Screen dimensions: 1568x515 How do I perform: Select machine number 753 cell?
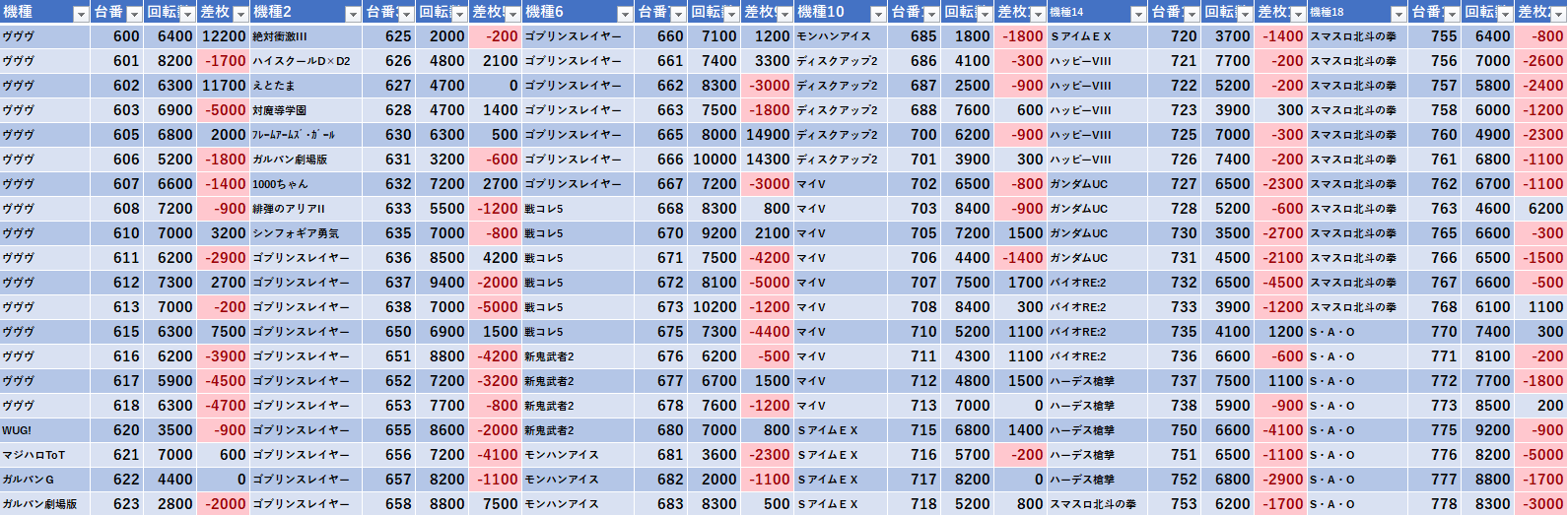[1175, 504]
